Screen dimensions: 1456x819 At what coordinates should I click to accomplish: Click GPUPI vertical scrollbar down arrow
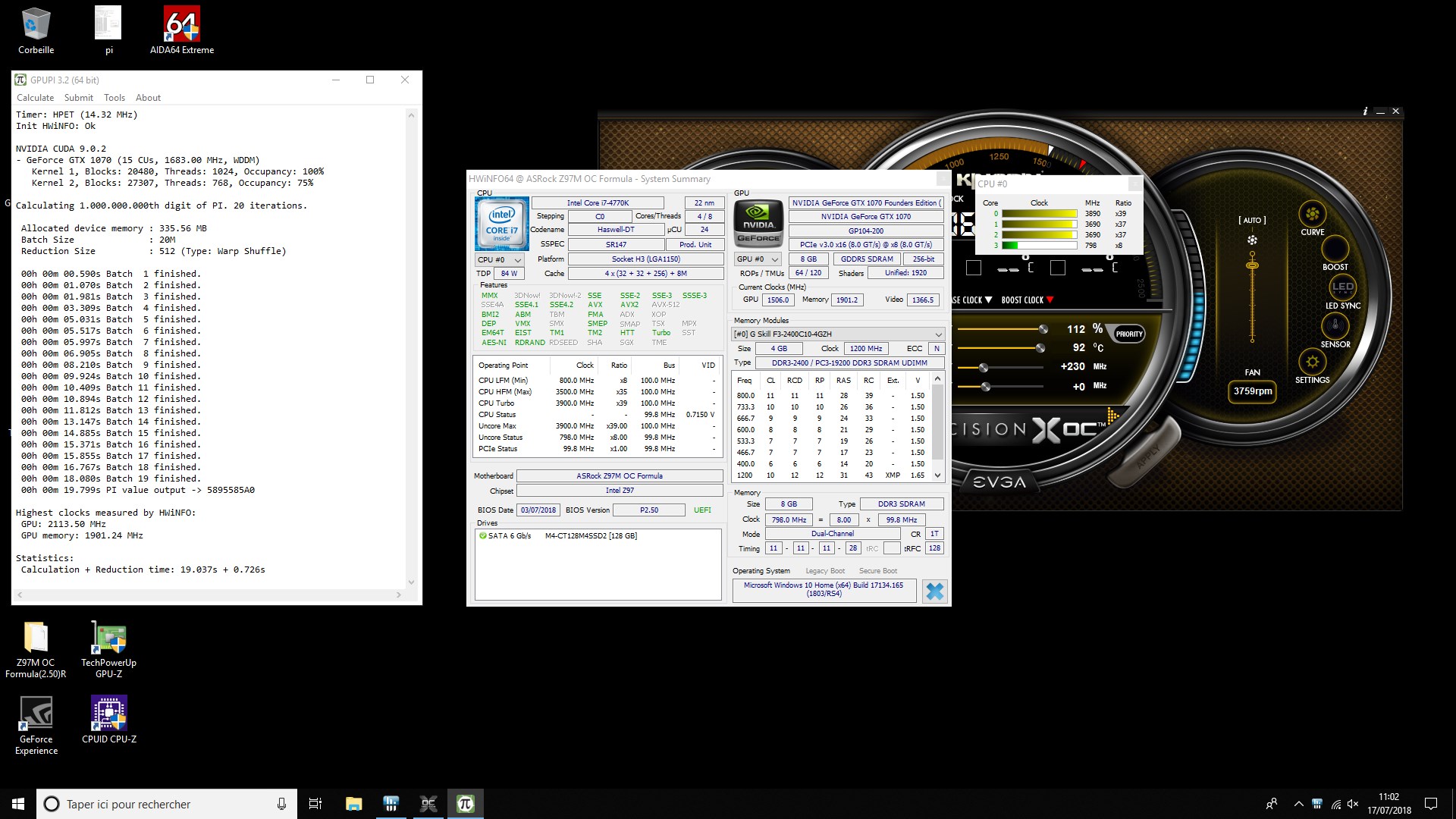[x=411, y=582]
